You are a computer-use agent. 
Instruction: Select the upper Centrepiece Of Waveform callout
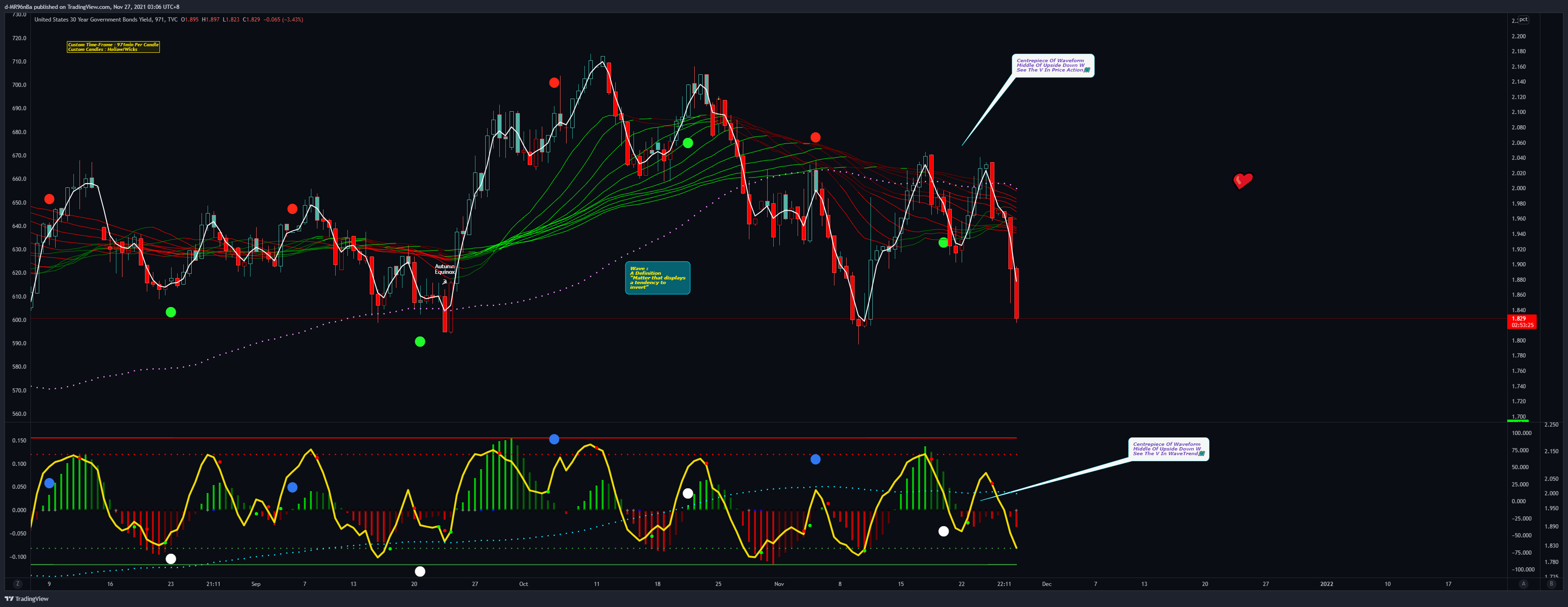click(1054, 66)
